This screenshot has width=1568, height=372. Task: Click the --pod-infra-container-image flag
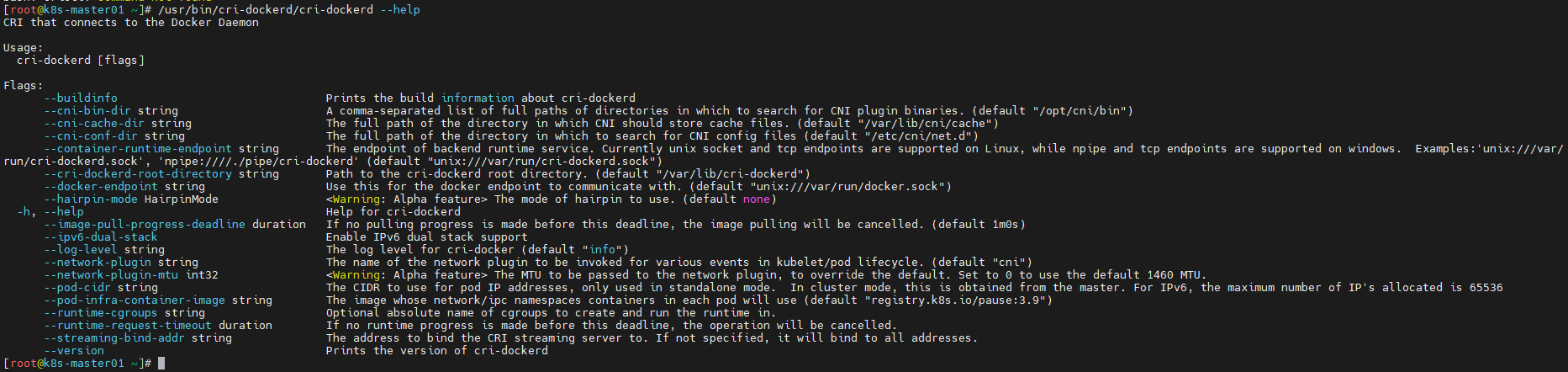[135, 300]
